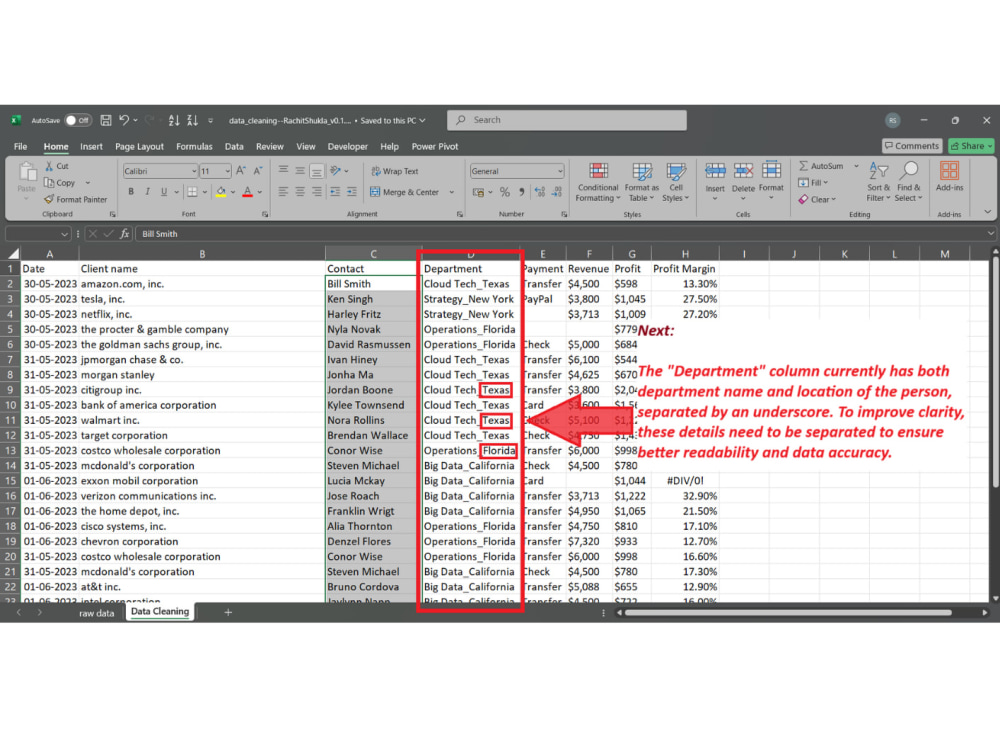Click the Comma Style icon

coord(522,192)
